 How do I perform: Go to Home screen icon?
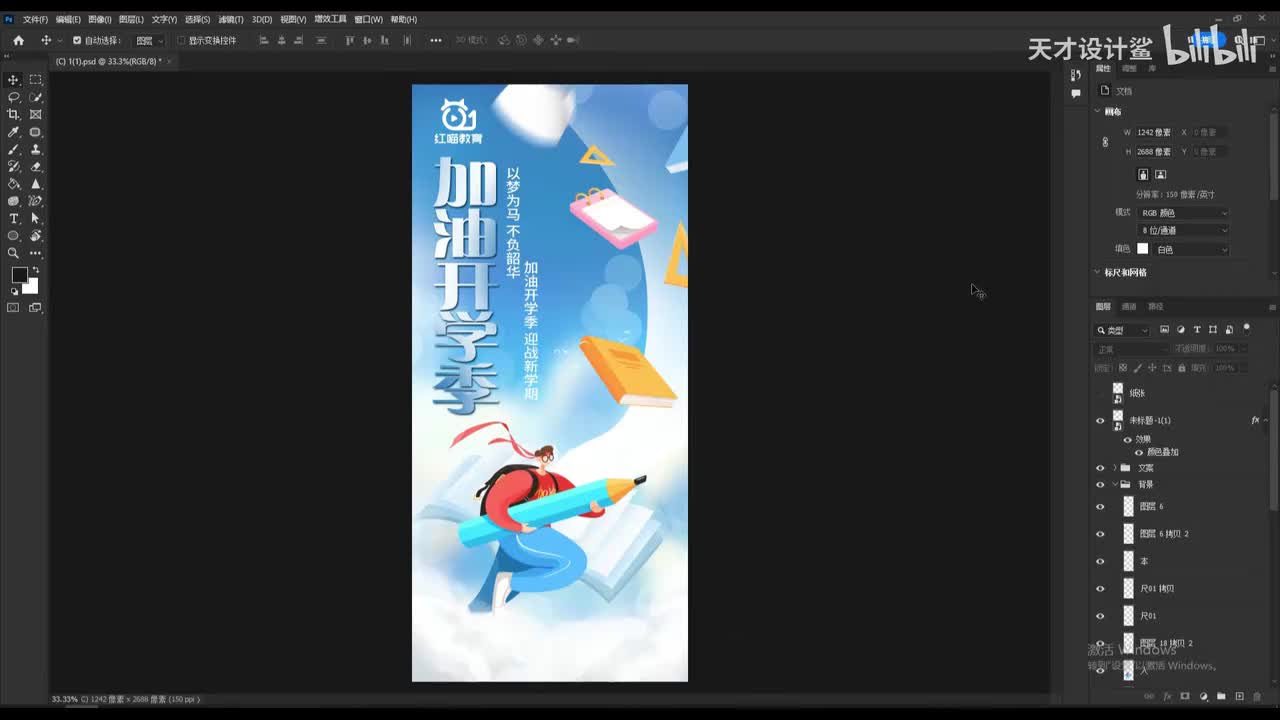tap(18, 40)
